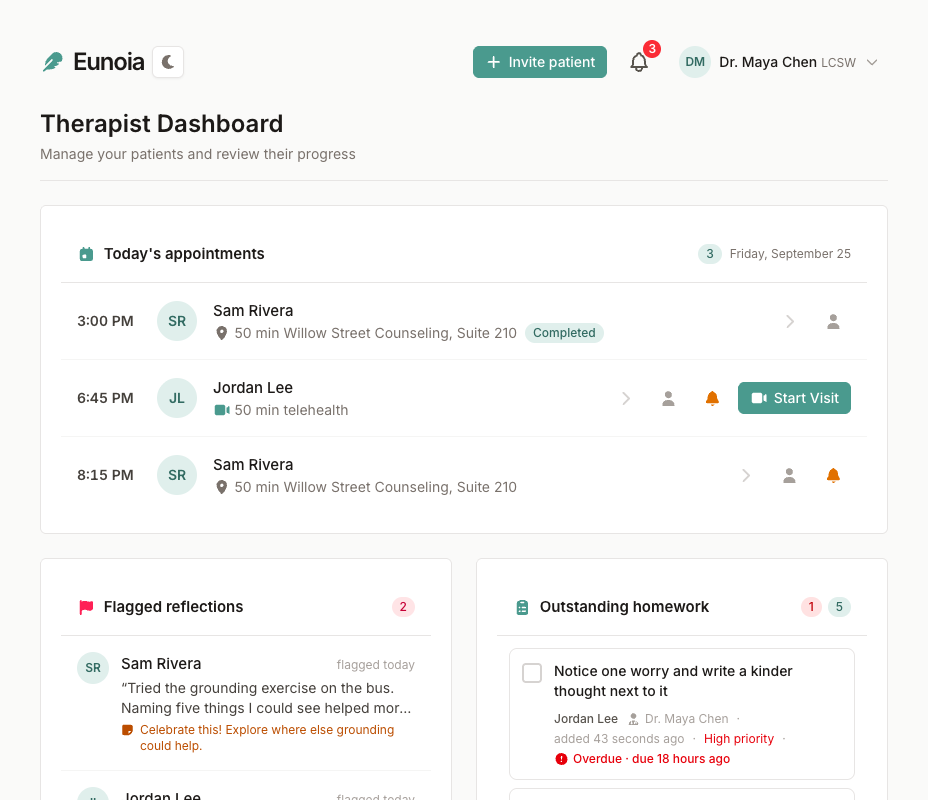Click Sam Rivera name in 8:15 PM row
The height and width of the screenshot is (800, 928).
253,464
